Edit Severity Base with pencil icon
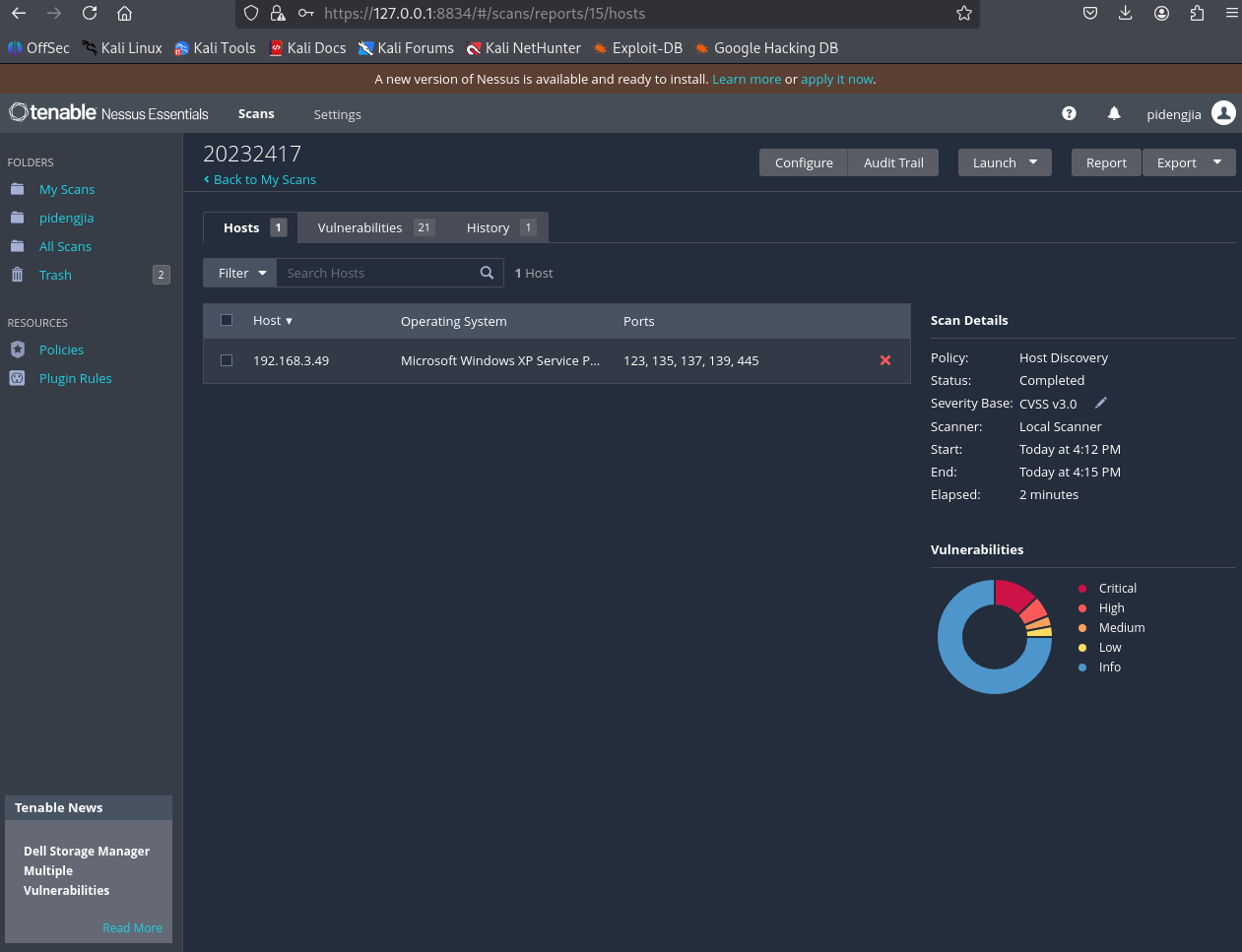 coord(1101,403)
